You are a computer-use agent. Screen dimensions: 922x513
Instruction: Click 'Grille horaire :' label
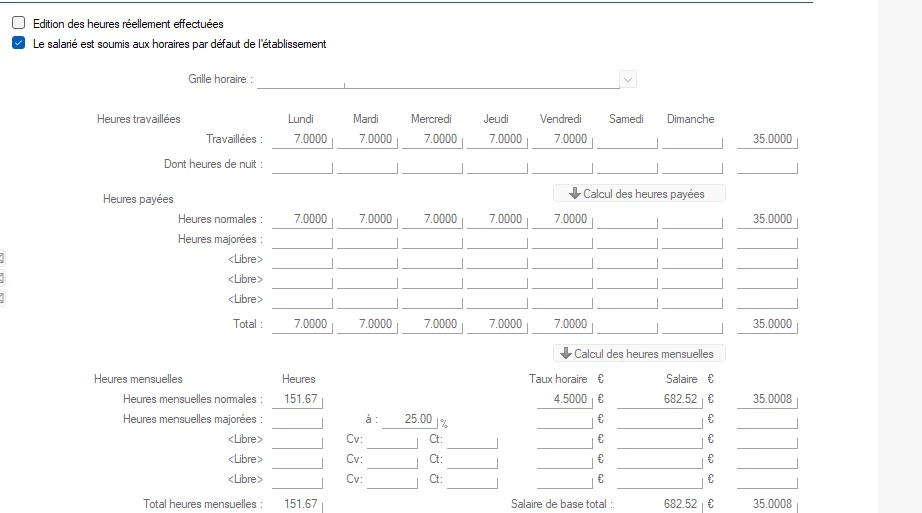click(221, 79)
